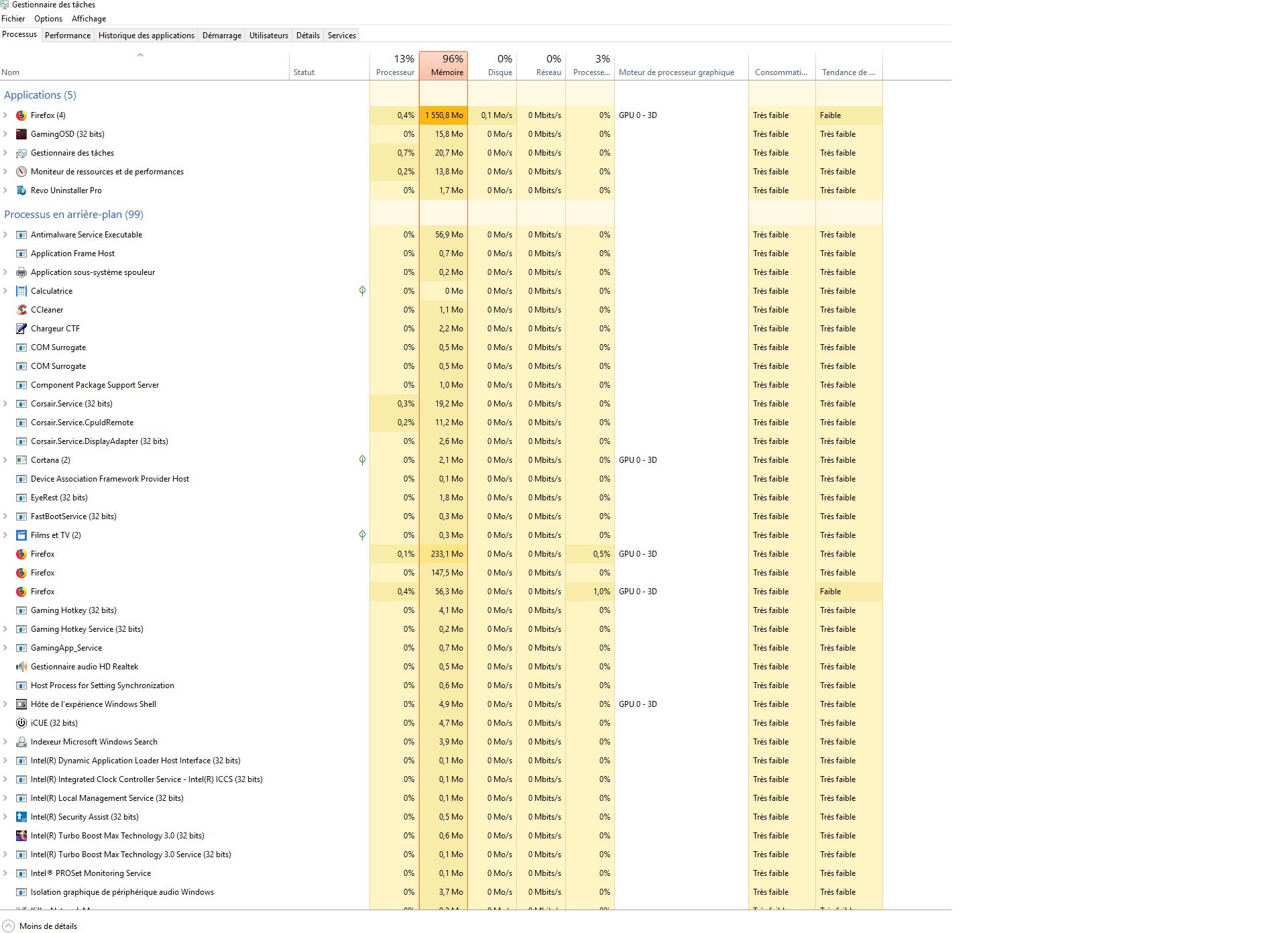1288x933 pixels.
Task: Select the Corsair.Service.CpuIdRemote process row
Action: tap(82, 423)
